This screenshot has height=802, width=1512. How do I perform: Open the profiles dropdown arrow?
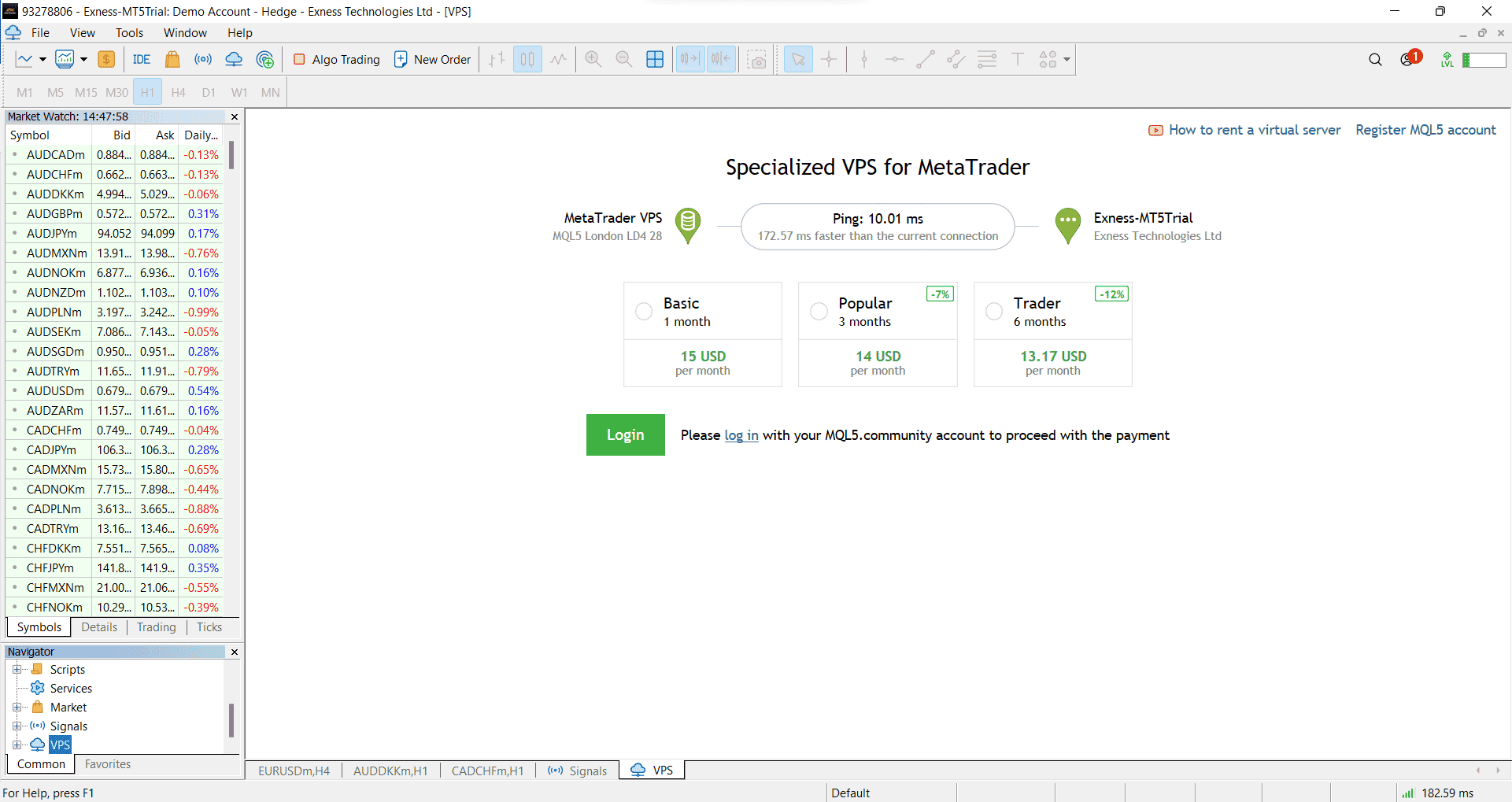point(83,59)
